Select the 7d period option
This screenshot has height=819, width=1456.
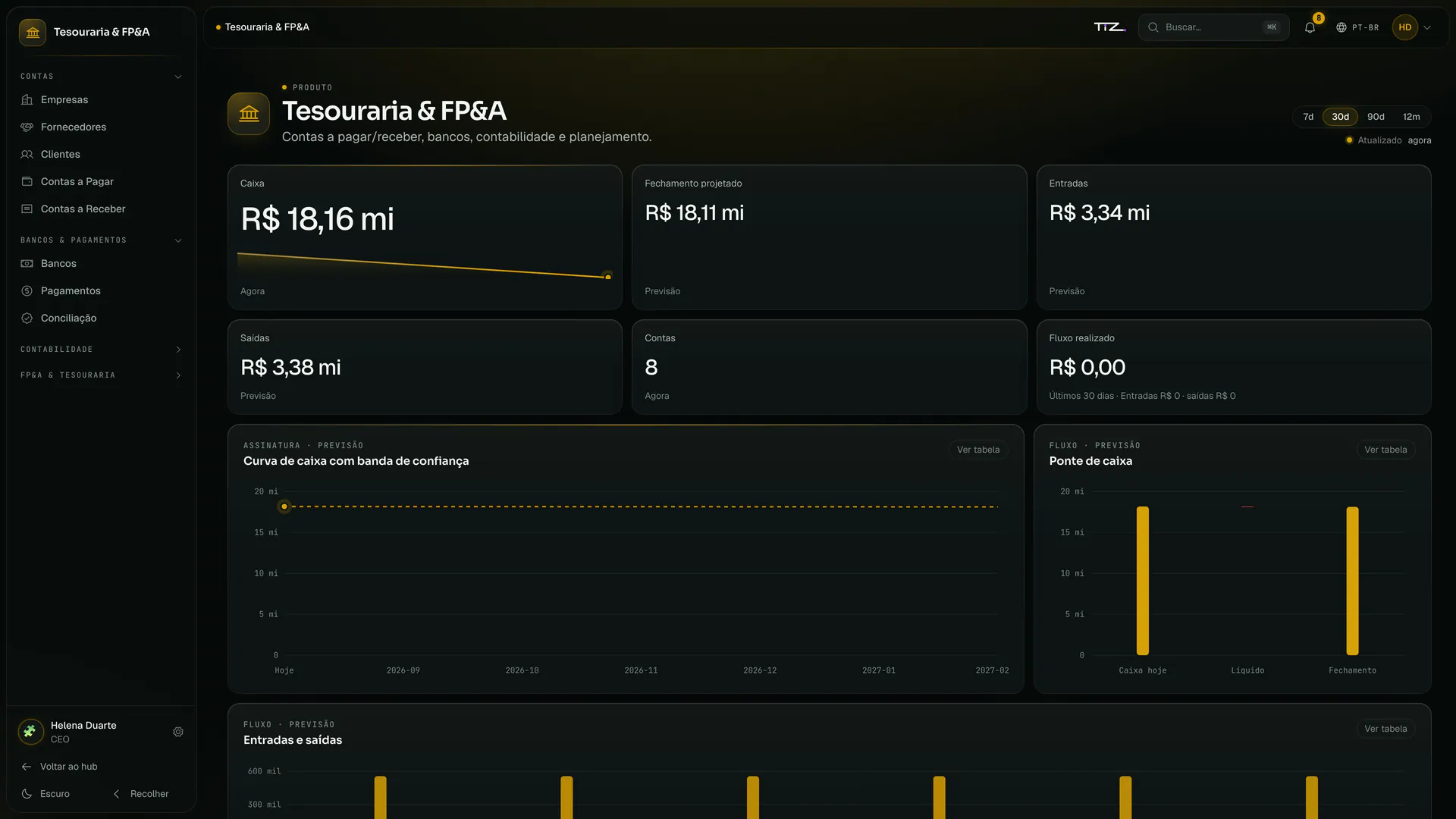pos(1308,117)
